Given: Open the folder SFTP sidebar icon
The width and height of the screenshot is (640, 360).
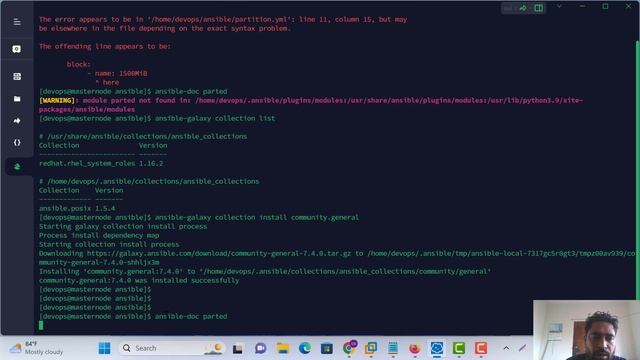Looking at the screenshot, I should [x=17, y=99].
